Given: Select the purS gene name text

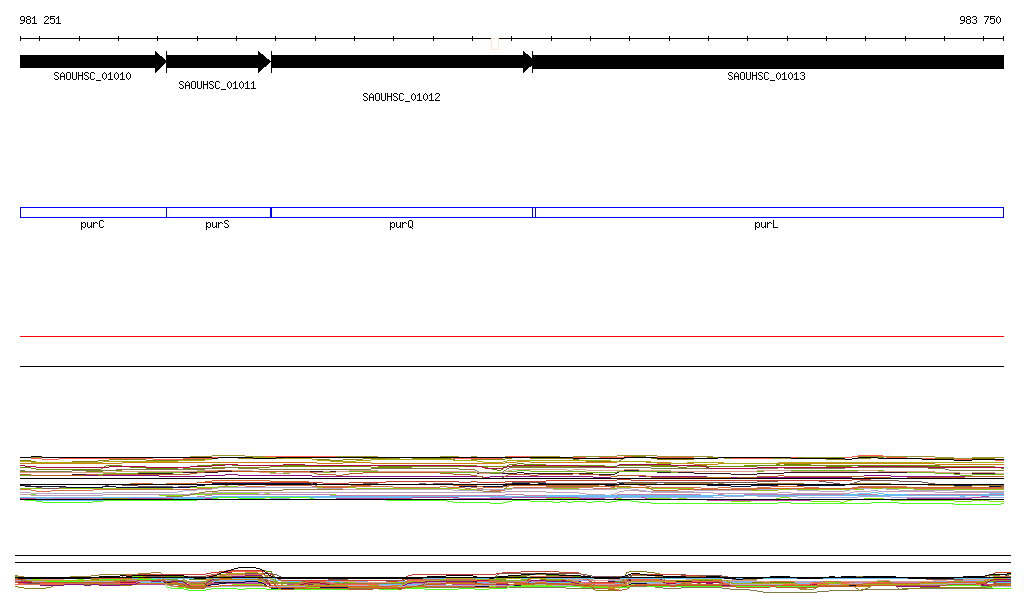Looking at the screenshot, I should click(217, 225).
